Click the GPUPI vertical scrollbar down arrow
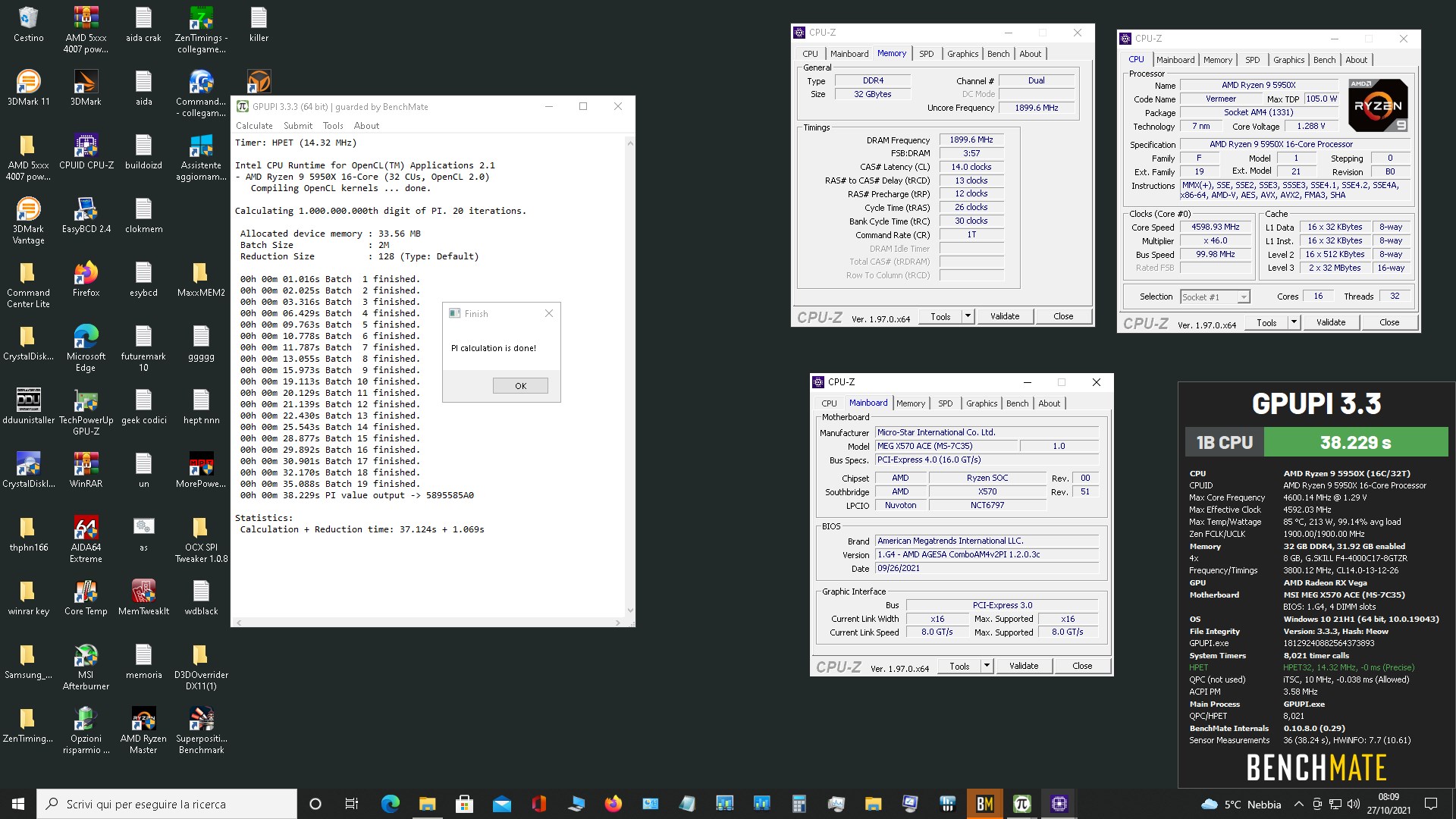This screenshot has width=1456, height=819. click(629, 610)
